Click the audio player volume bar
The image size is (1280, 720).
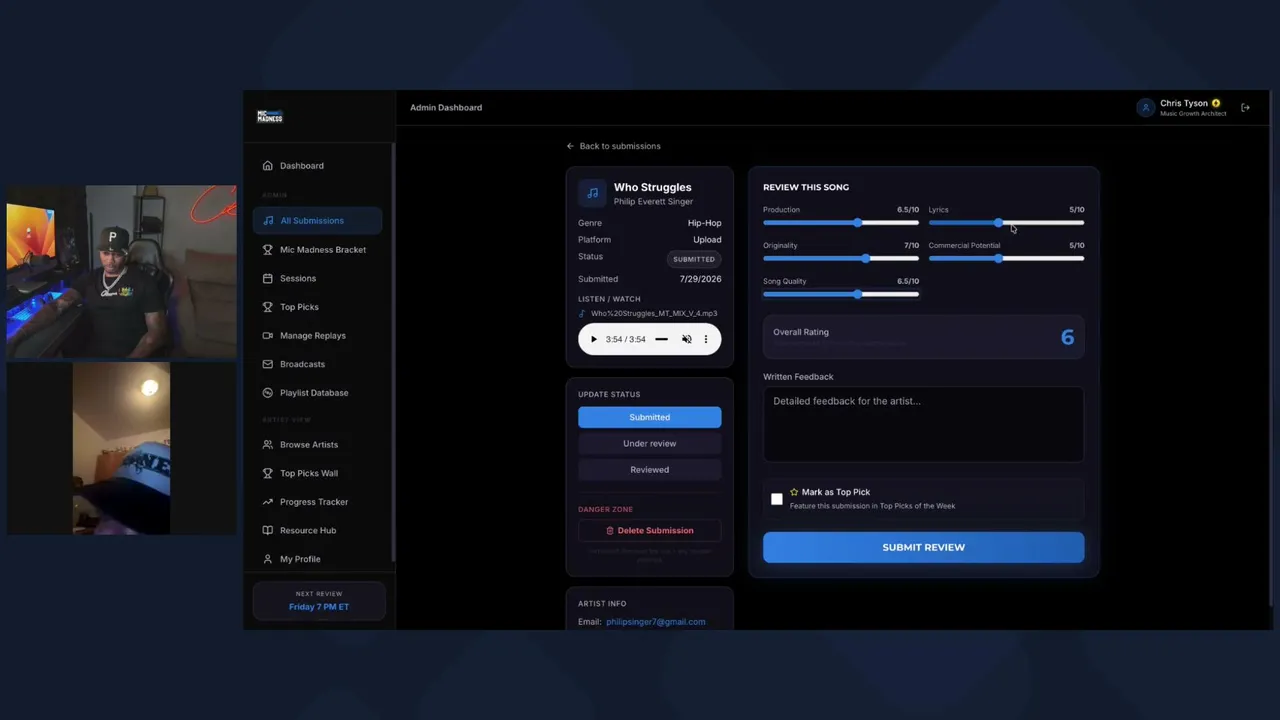pos(661,339)
